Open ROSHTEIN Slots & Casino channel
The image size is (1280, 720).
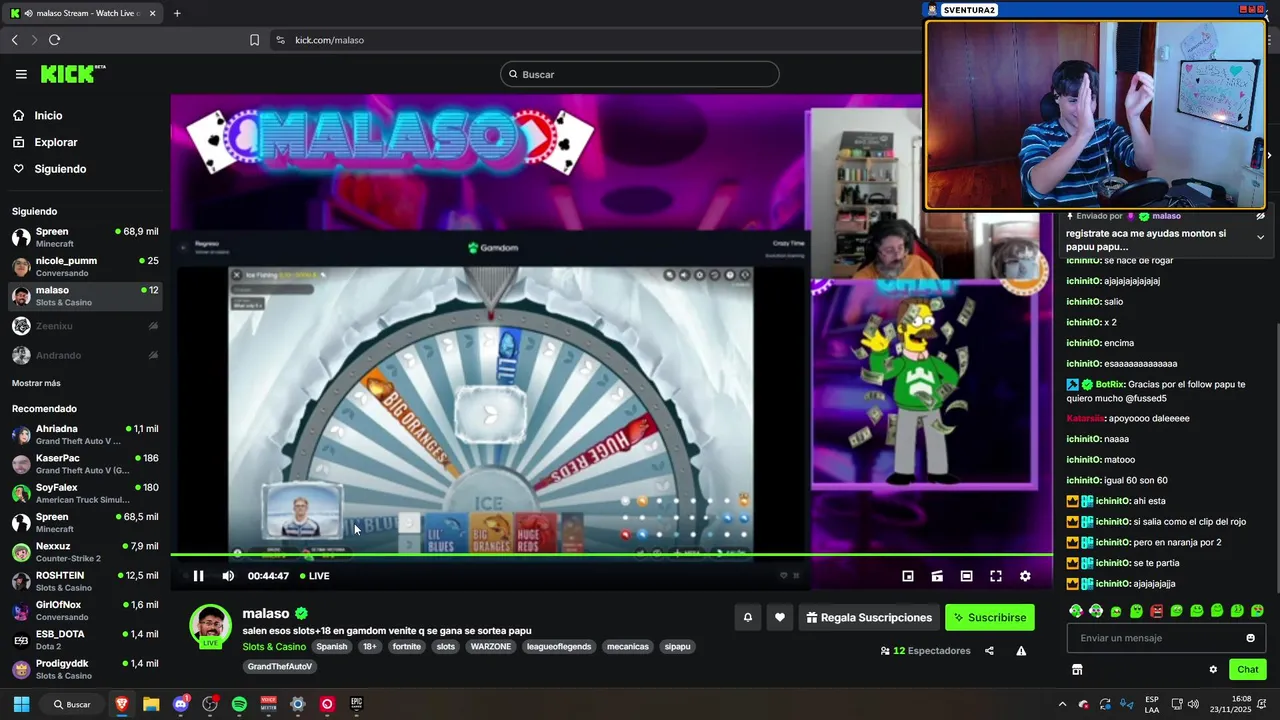(84, 581)
